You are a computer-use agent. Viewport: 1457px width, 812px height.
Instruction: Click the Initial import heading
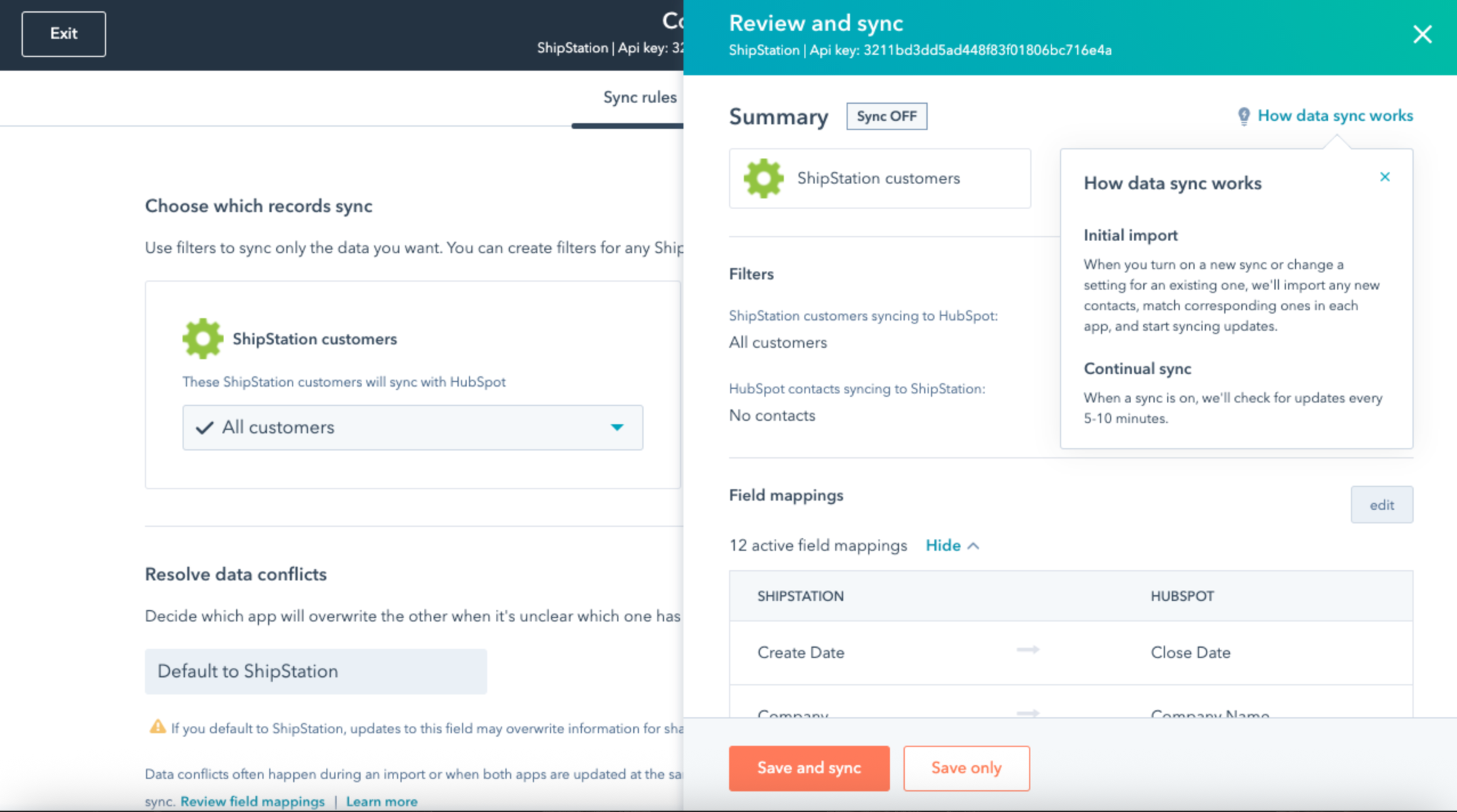coord(1130,235)
